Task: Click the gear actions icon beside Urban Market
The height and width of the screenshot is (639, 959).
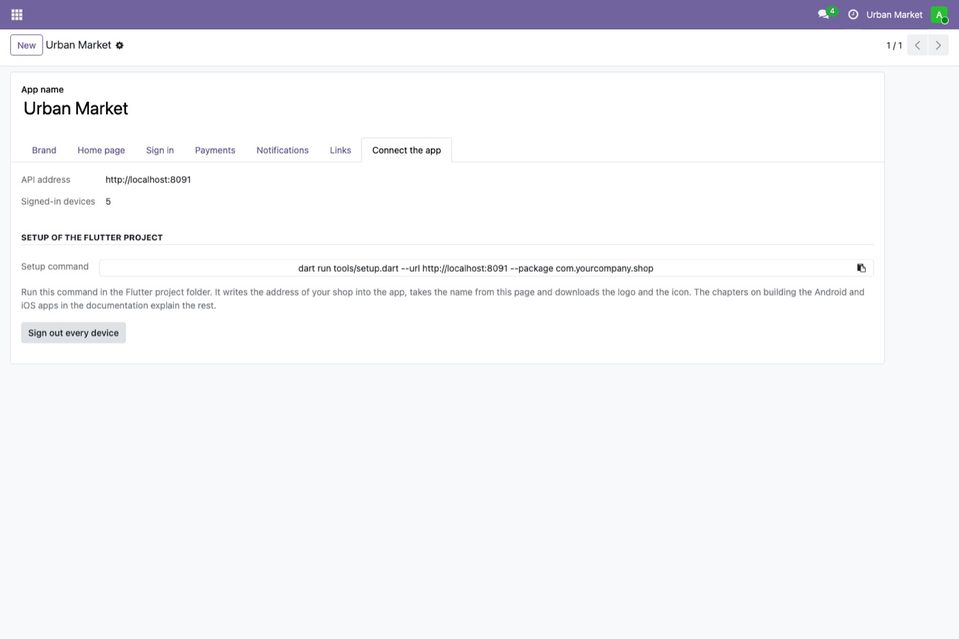Action: coord(120,45)
